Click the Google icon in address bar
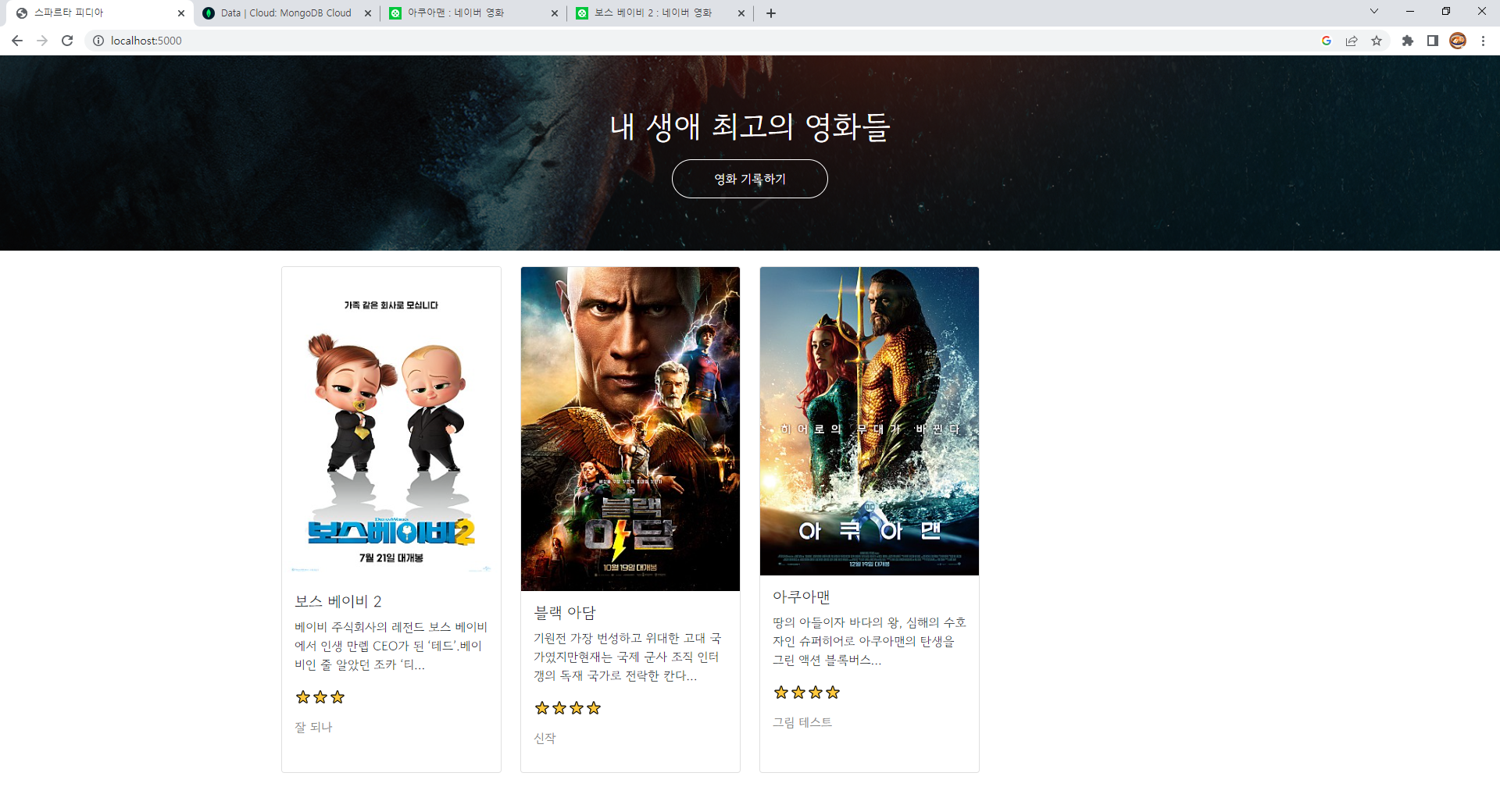Viewport: 1500px width, 812px height. [x=1327, y=41]
